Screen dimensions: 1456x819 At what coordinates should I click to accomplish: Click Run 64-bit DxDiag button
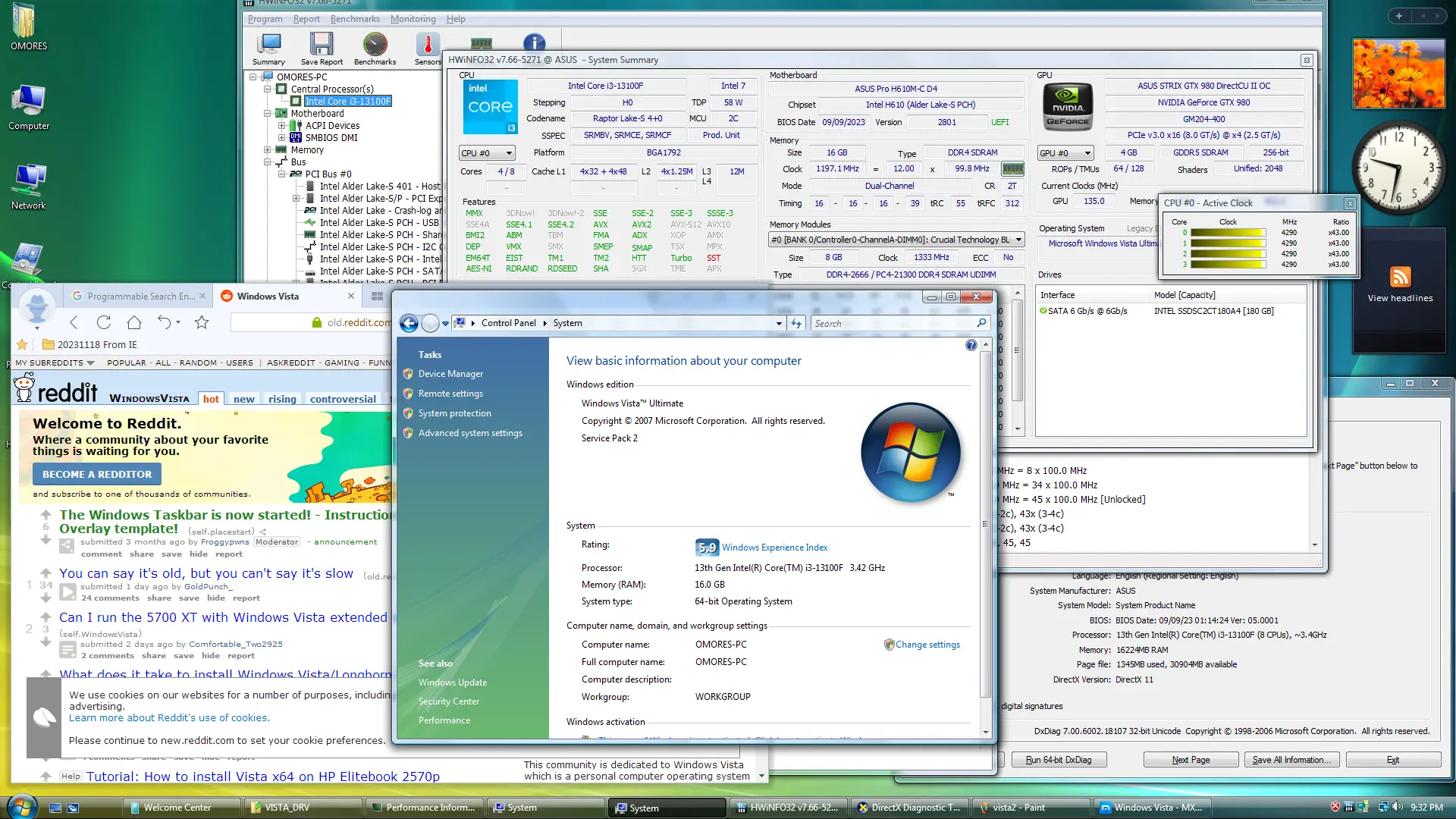[x=1059, y=760]
